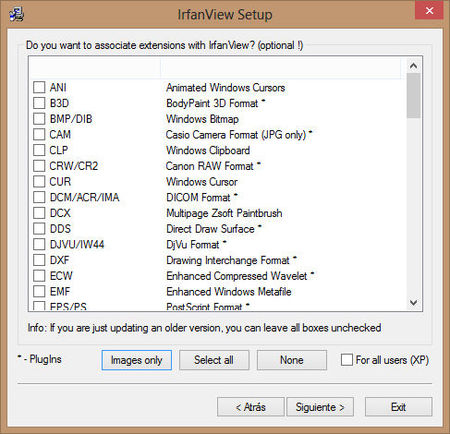
Task: Tick the CAM extension checkbox
Action: click(39, 134)
